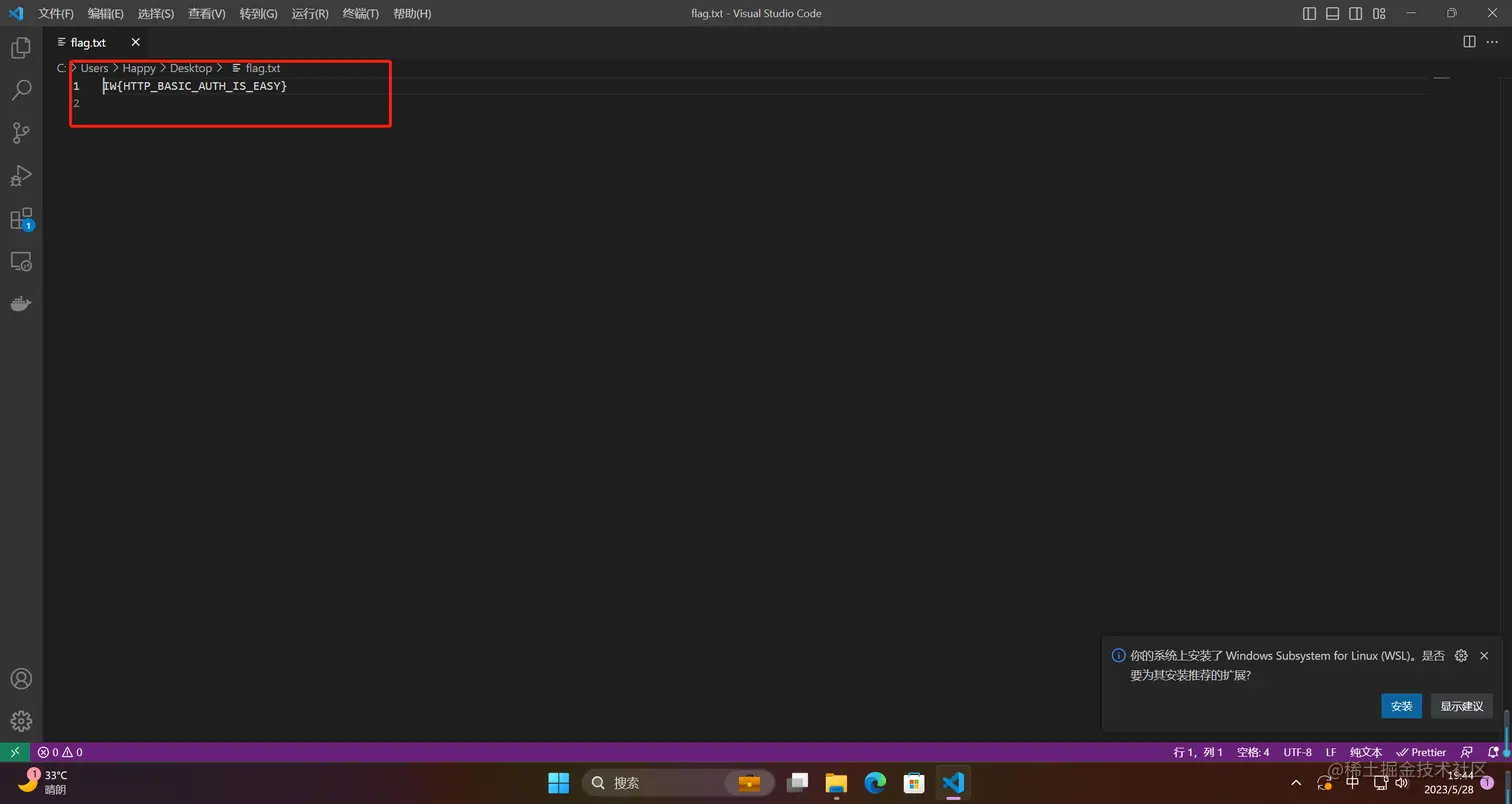Expand the Desktop breadcrumb
The width and height of the screenshot is (1512, 804).
tap(191, 68)
